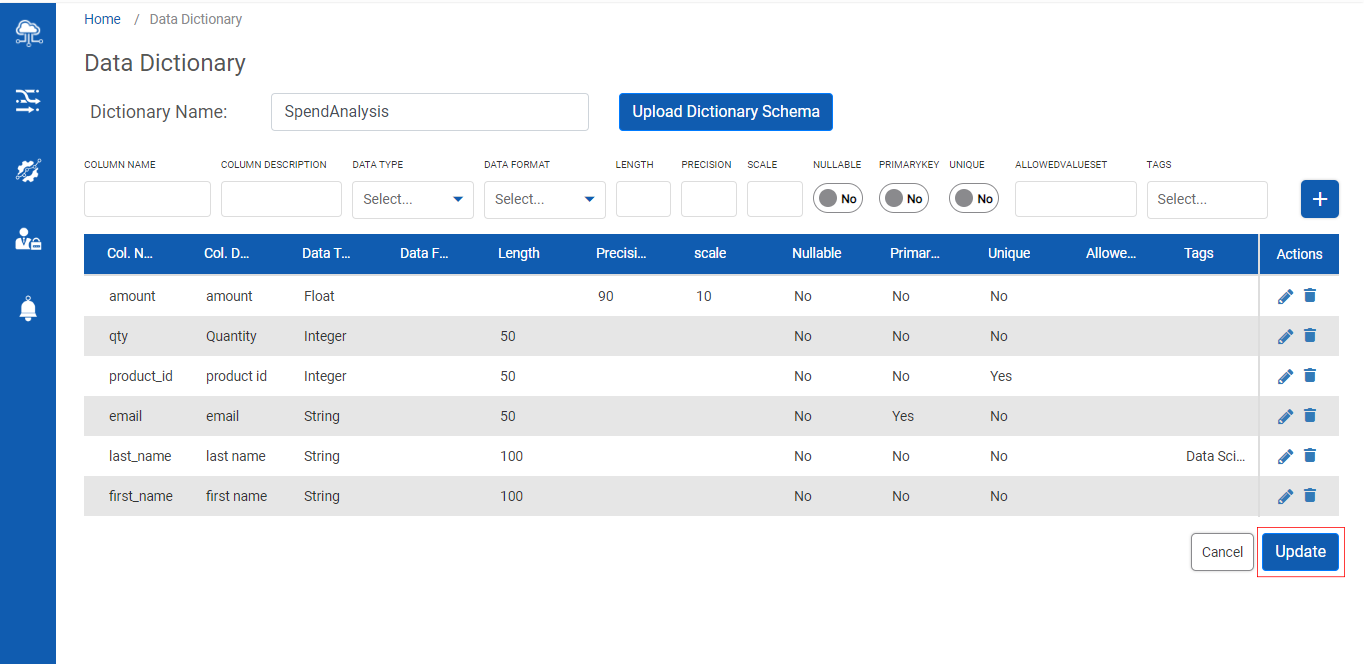Viewport: 1364px width, 664px height.
Task: Click the Precisi... table header
Action: tap(622, 253)
